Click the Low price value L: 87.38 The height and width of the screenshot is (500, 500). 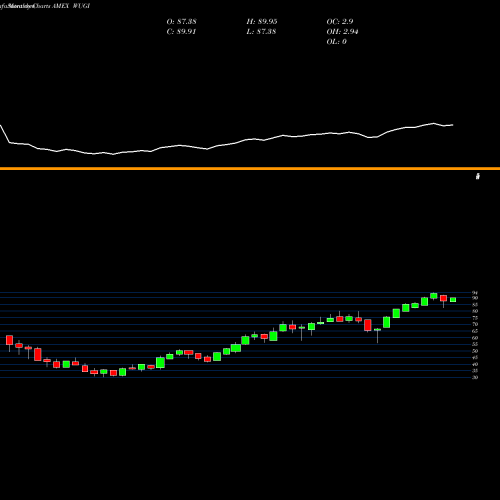[261, 32]
